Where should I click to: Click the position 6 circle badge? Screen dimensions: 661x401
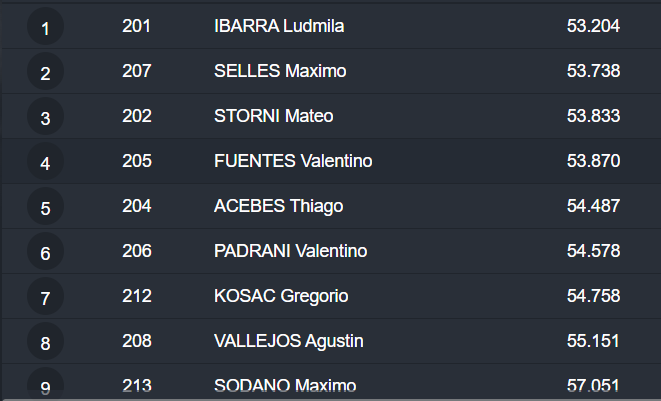pos(45,253)
